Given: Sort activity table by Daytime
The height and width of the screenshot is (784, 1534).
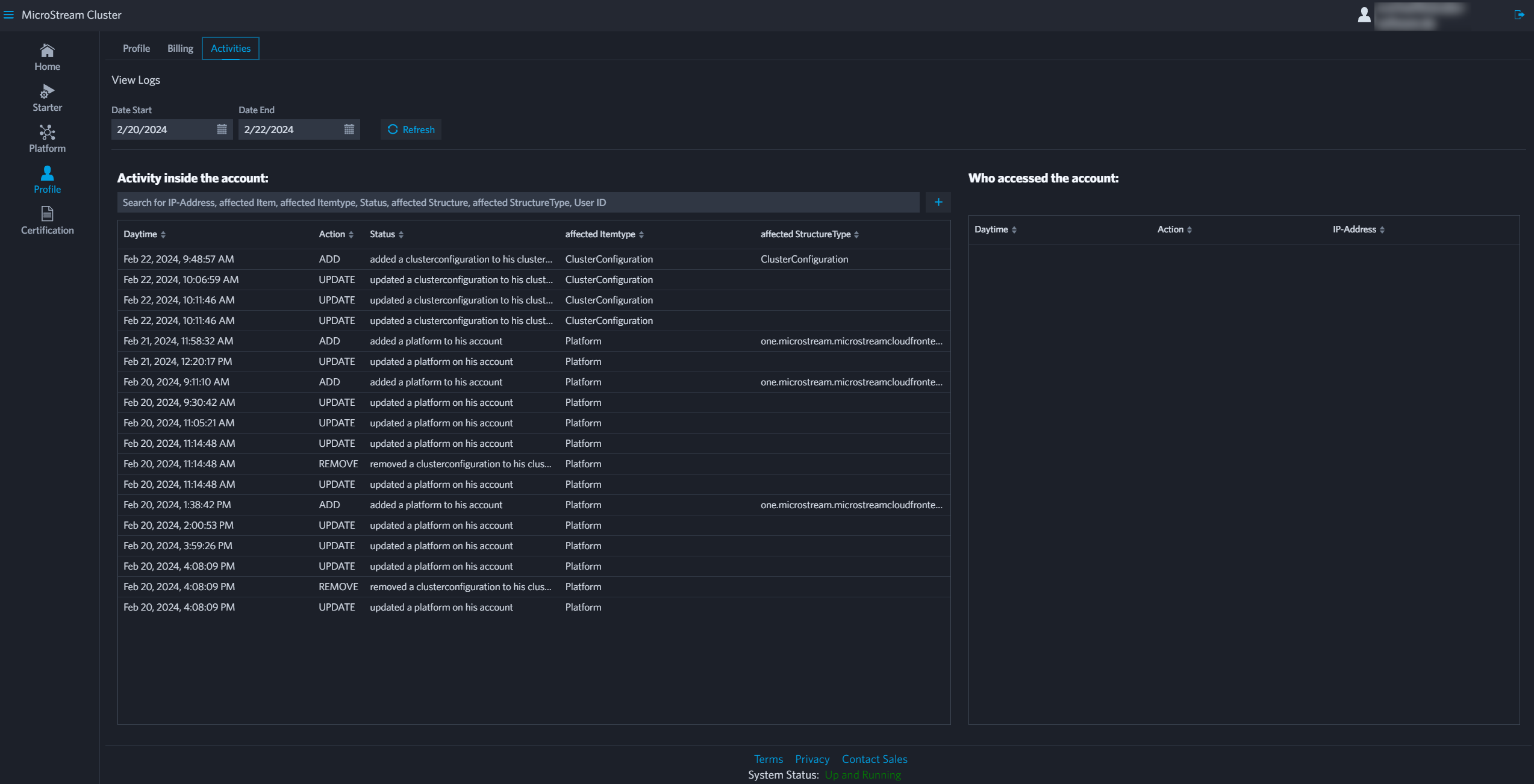Looking at the screenshot, I should click(145, 234).
